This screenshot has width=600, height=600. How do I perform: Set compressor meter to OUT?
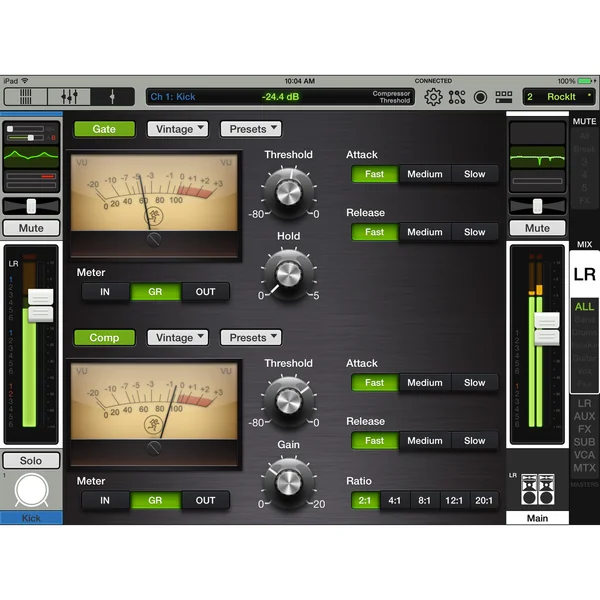[205, 501]
